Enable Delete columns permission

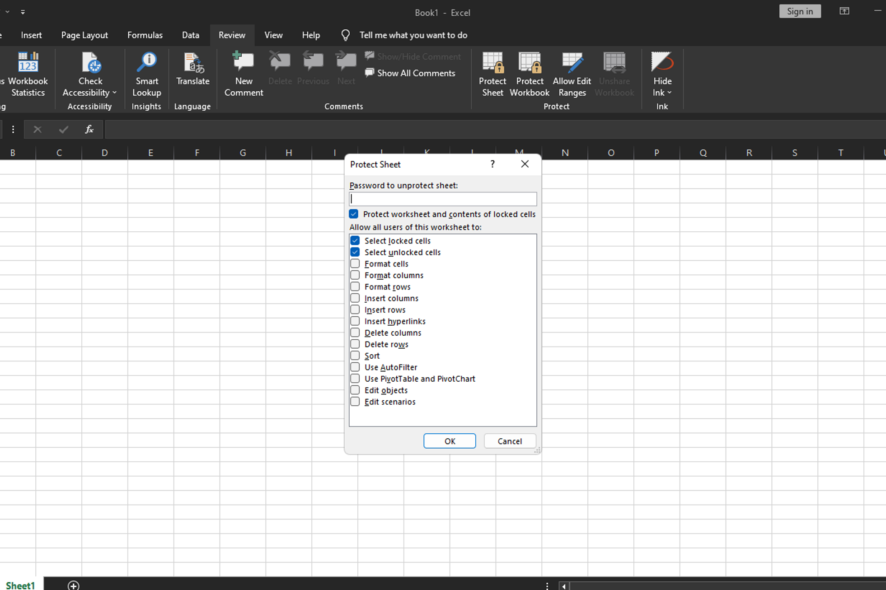point(355,332)
